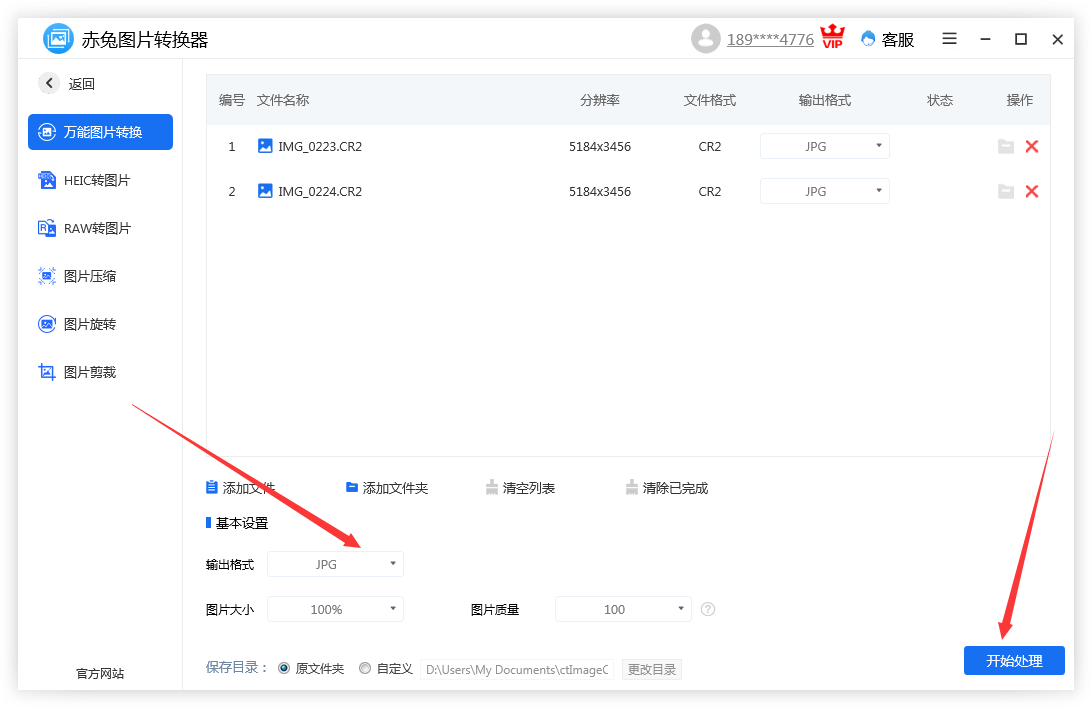Click the VIP crown icon
The height and width of the screenshot is (708, 1092).
(832, 37)
